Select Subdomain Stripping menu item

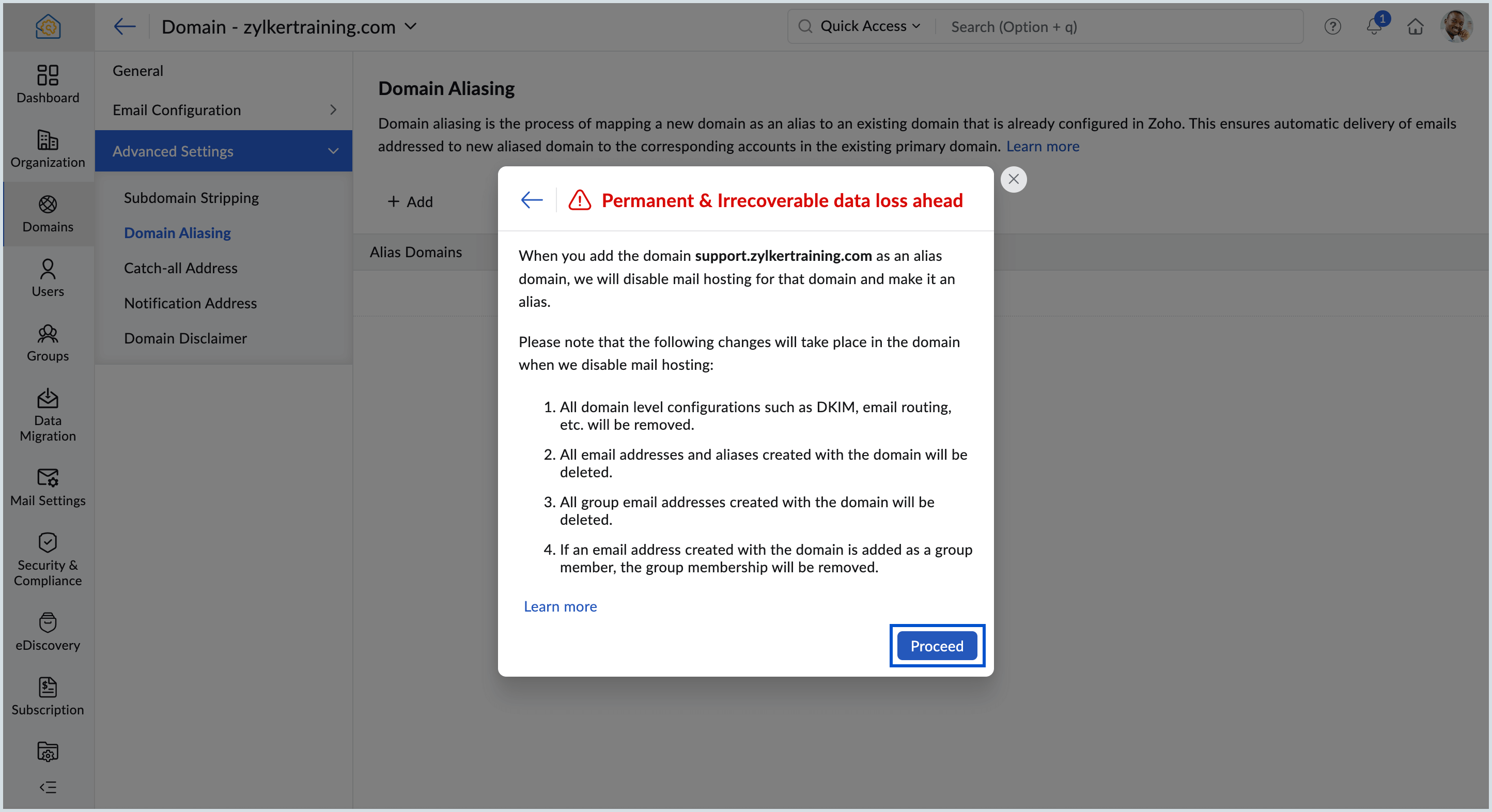(191, 197)
